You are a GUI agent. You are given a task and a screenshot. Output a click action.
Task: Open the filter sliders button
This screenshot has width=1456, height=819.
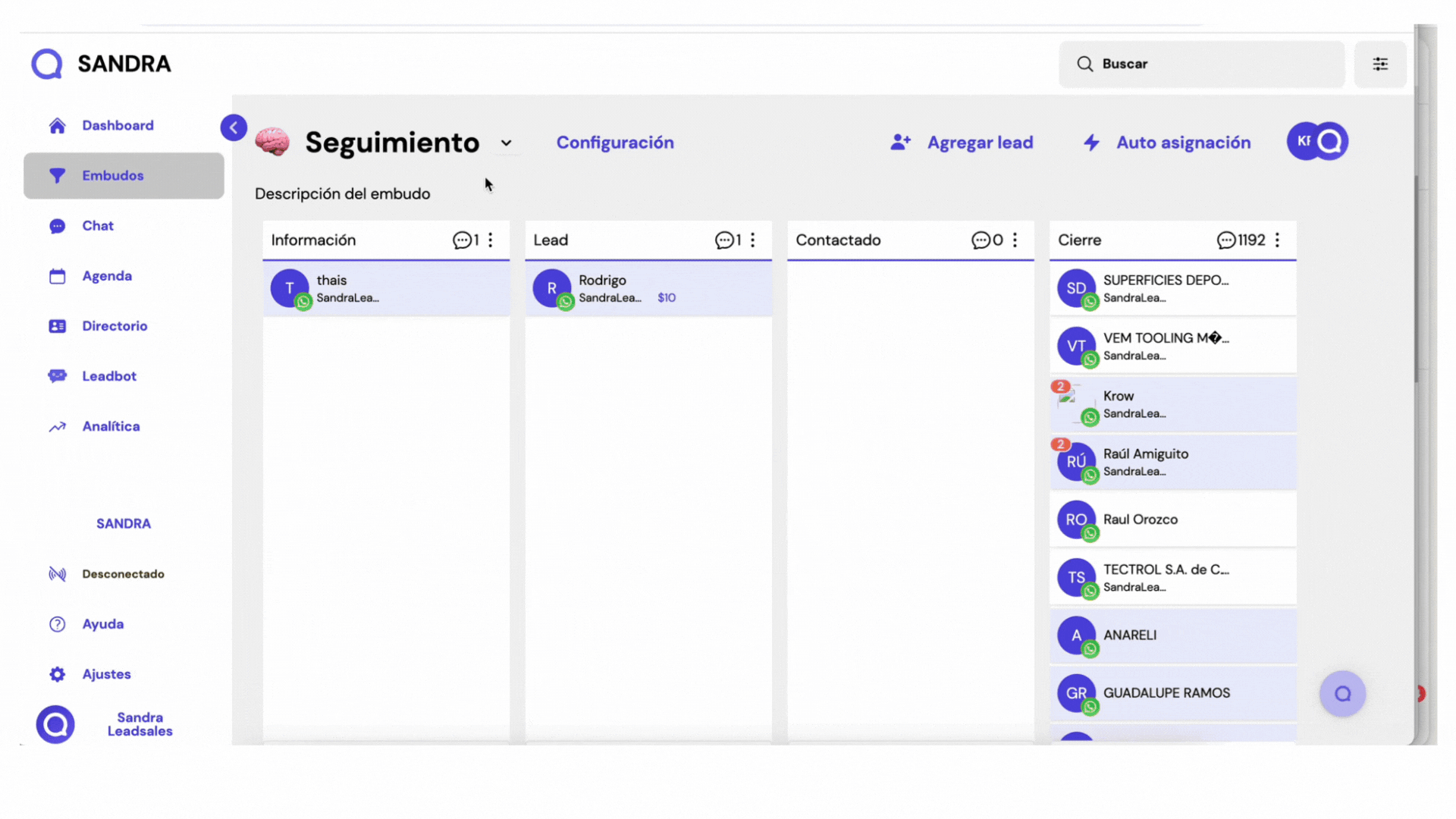(1380, 64)
